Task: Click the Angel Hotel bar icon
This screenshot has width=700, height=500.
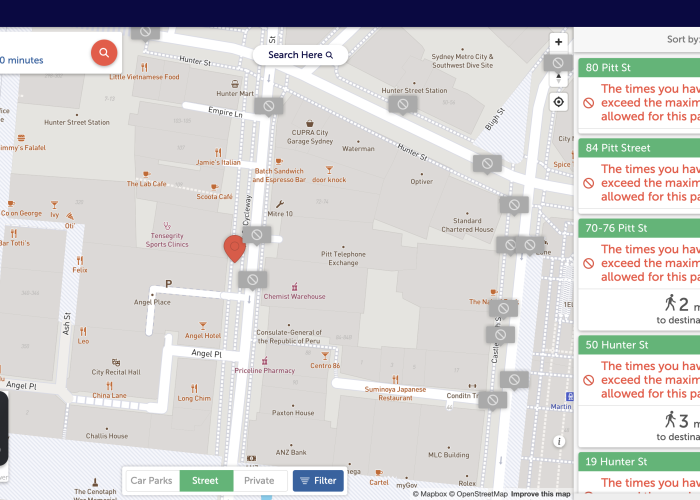Action: [203, 325]
